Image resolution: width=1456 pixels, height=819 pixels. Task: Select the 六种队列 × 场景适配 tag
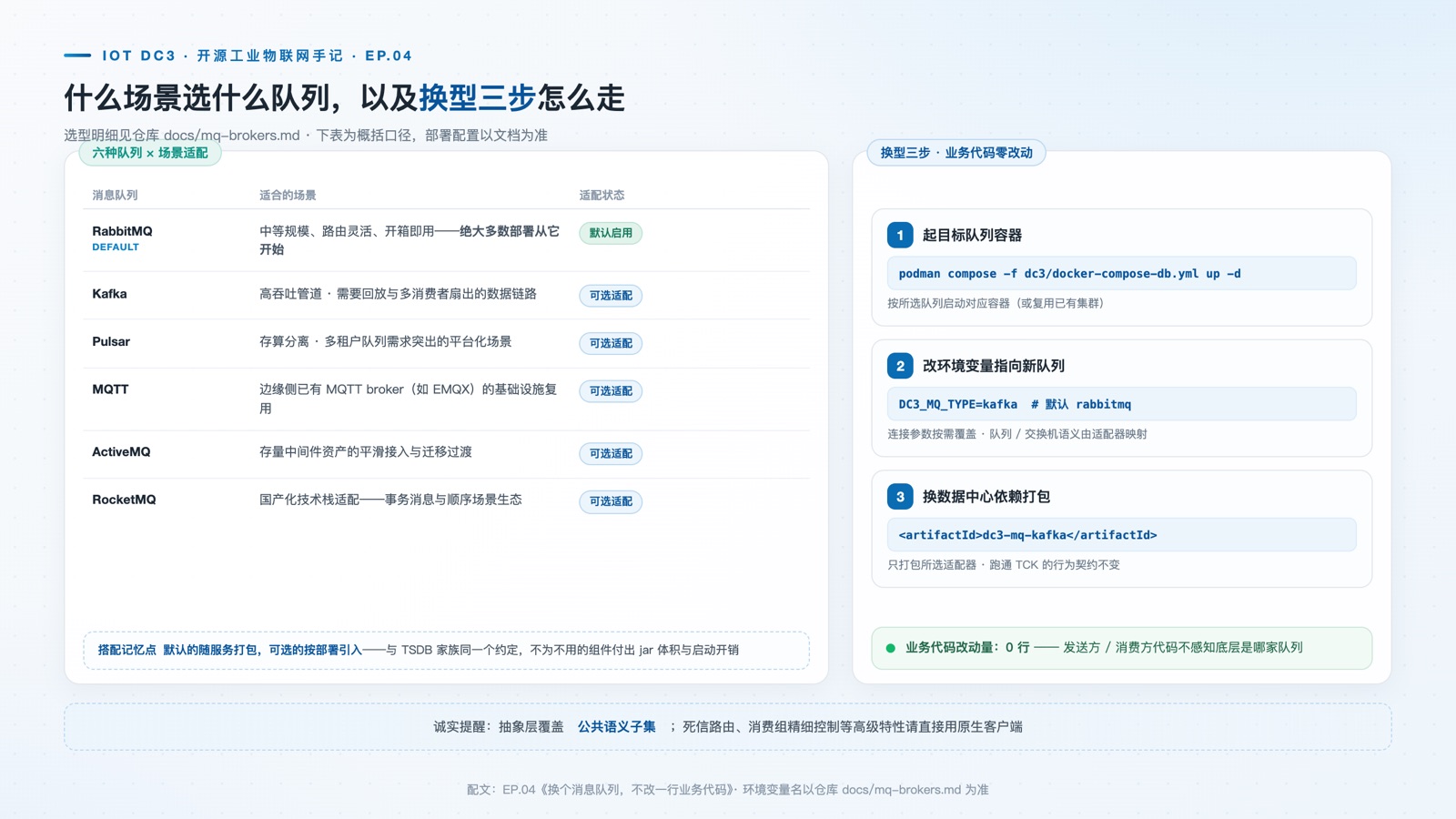[x=150, y=153]
